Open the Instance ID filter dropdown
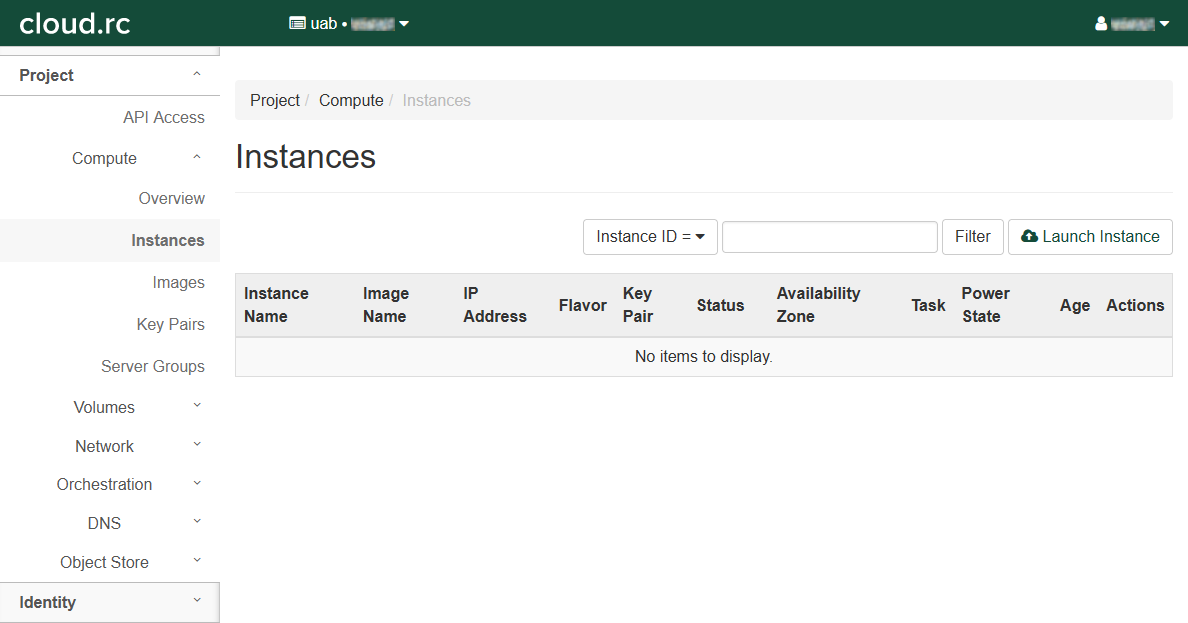 click(x=650, y=237)
